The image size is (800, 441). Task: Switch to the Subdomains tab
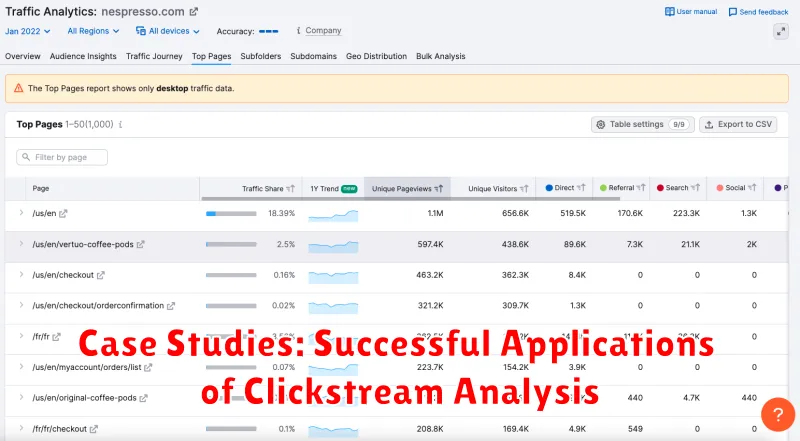(313, 56)
